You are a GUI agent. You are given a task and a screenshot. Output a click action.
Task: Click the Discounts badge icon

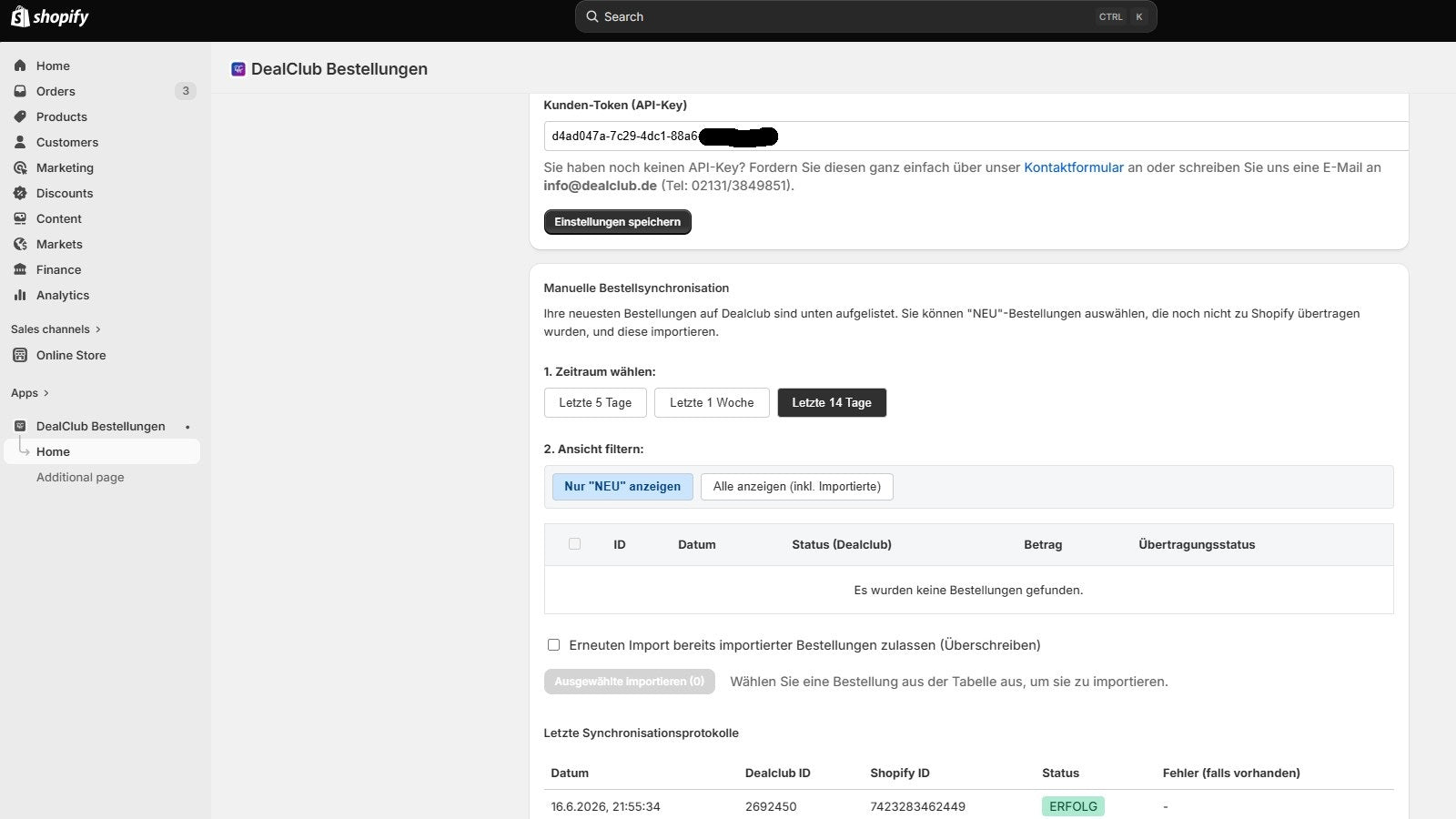click(x=20, y=193)
